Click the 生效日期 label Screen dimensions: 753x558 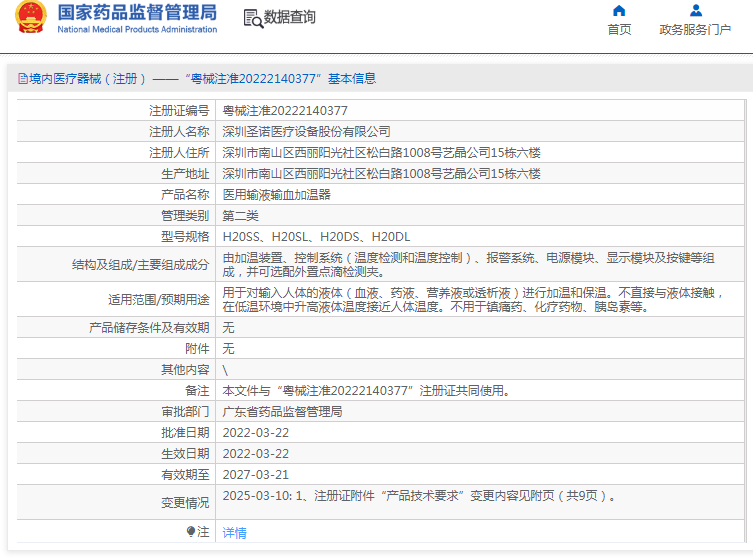(x=185, y=454)
